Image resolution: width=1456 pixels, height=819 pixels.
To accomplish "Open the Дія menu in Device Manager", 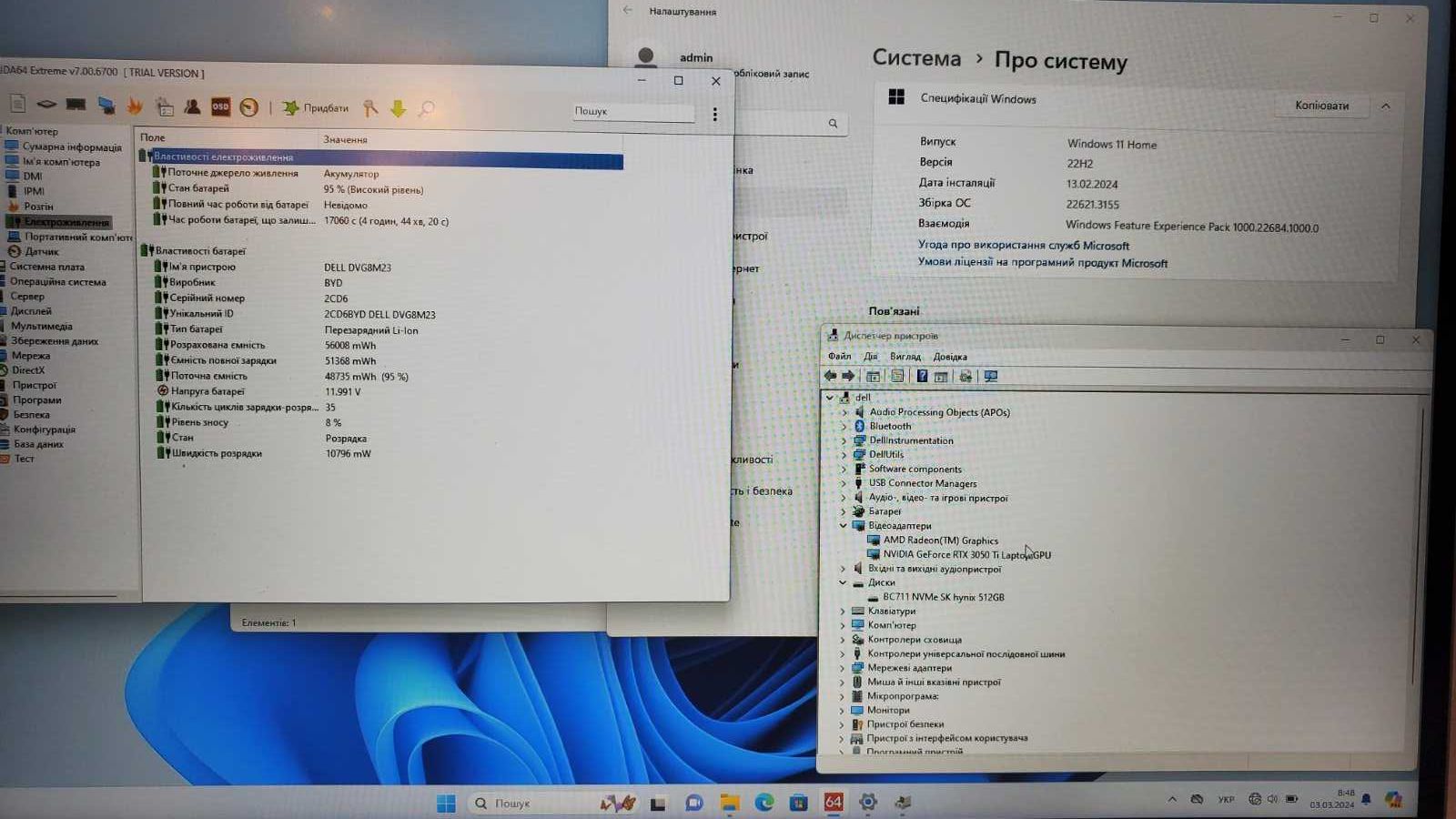I will 871,357.
